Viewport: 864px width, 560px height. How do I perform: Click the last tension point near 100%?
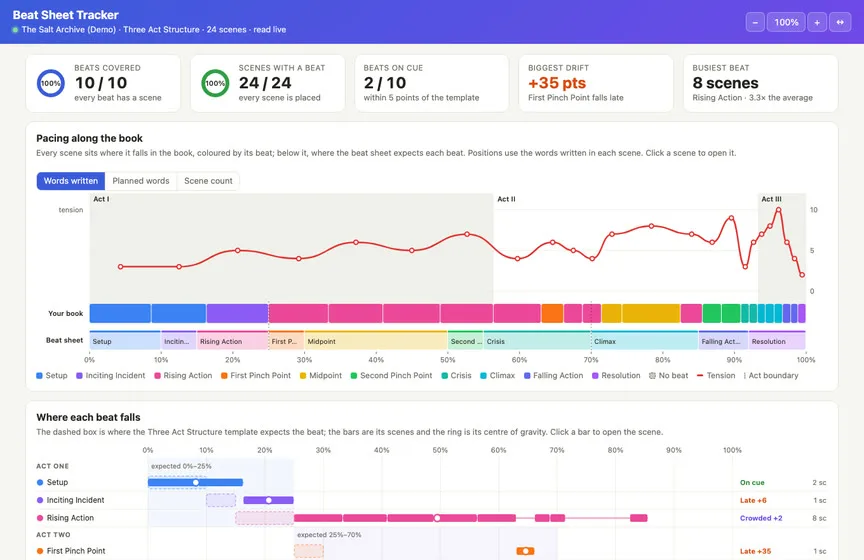(802, 274)
